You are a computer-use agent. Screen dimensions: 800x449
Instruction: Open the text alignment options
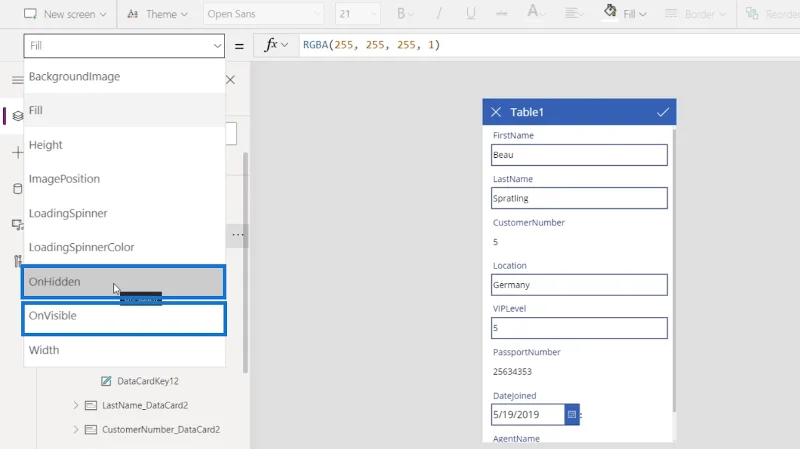pos(574,14)
